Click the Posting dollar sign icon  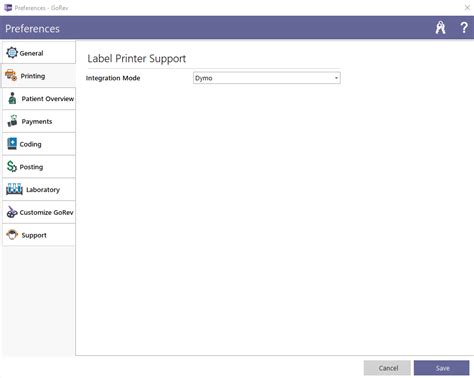pos(12,166)
